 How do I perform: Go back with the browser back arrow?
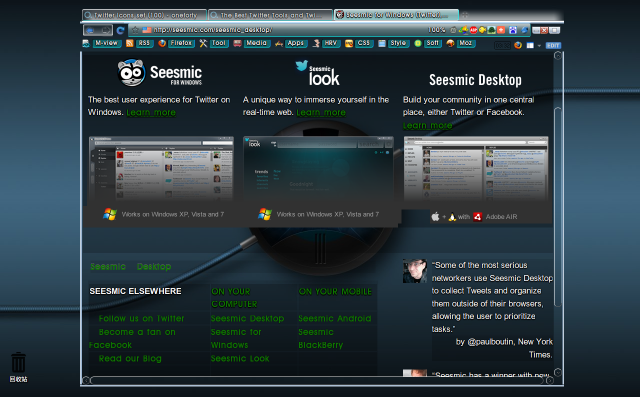91,30
